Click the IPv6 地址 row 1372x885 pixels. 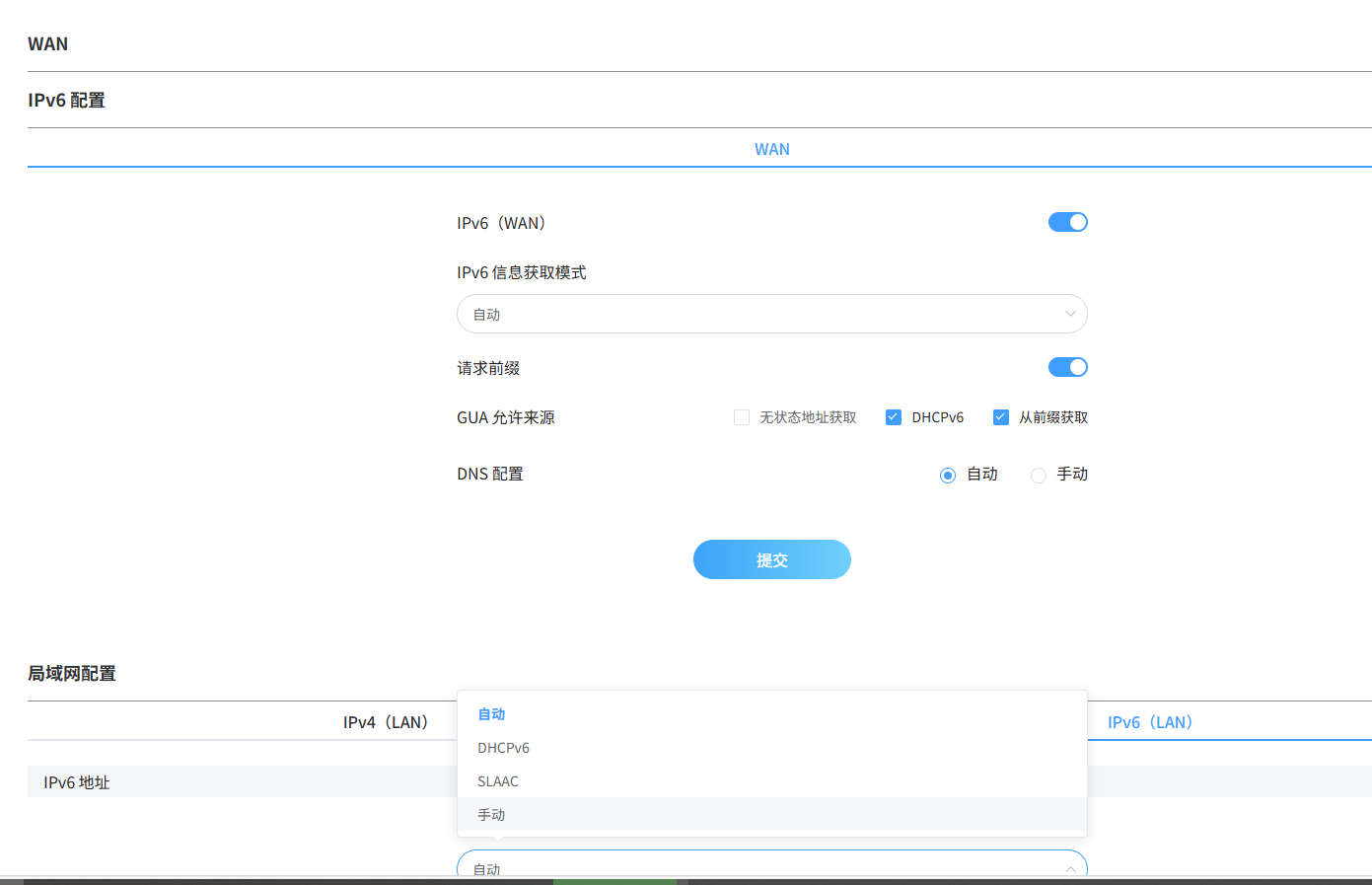coord(76,781)
